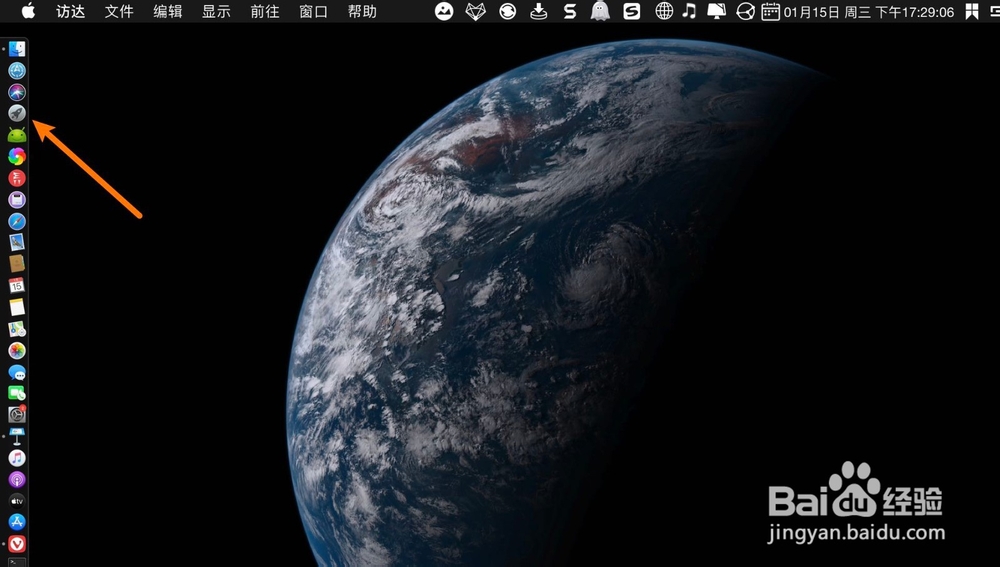1000x567 pixels.
Task: Open the Messages app in Dock
Action: click(x=17, y=372)
